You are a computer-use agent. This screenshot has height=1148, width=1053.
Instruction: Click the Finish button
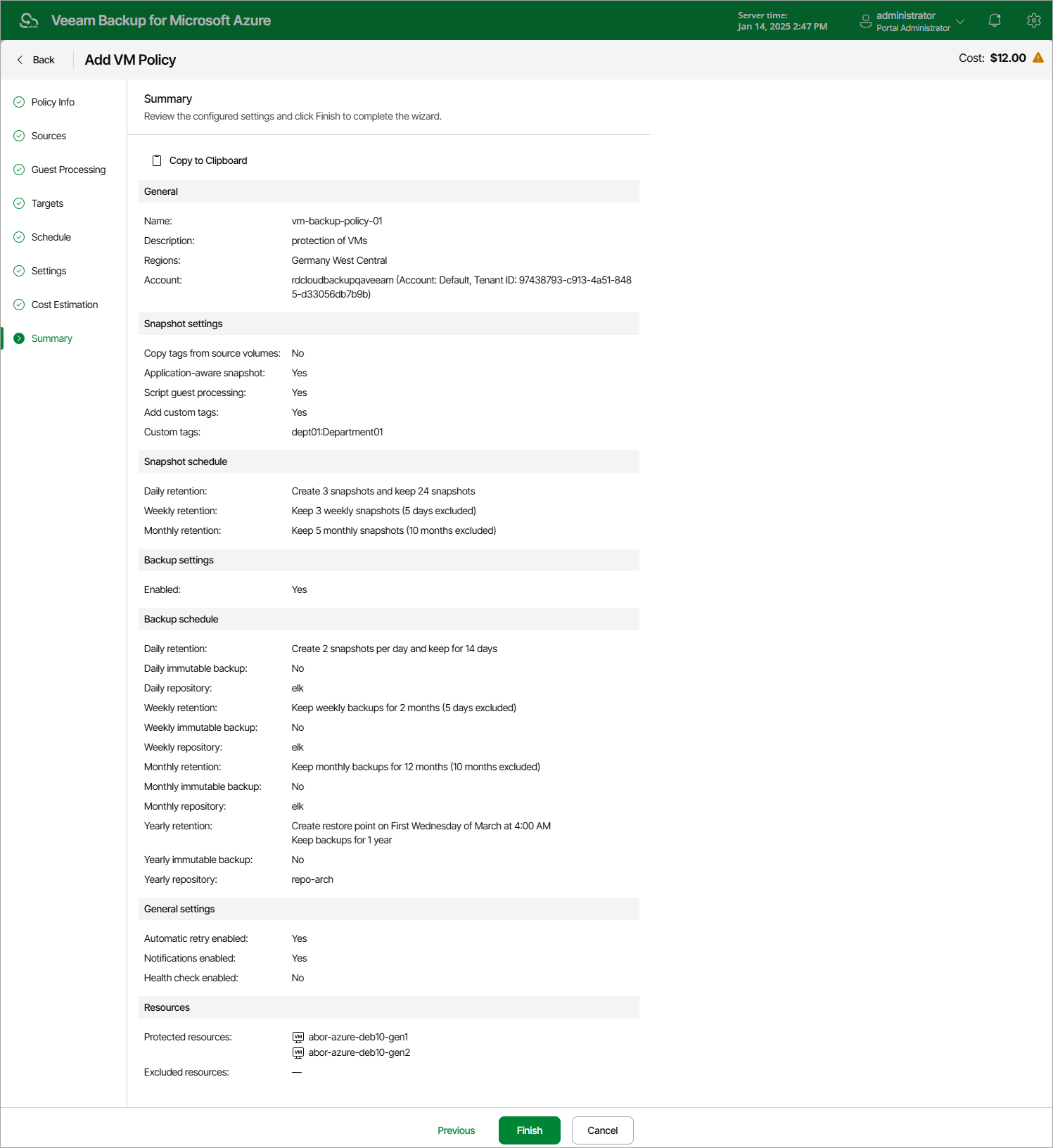[x=530, y=1130]
